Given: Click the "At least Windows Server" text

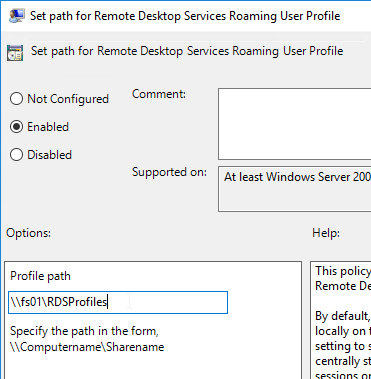Looking at the screenshot, I should click(x=297, y=177).
